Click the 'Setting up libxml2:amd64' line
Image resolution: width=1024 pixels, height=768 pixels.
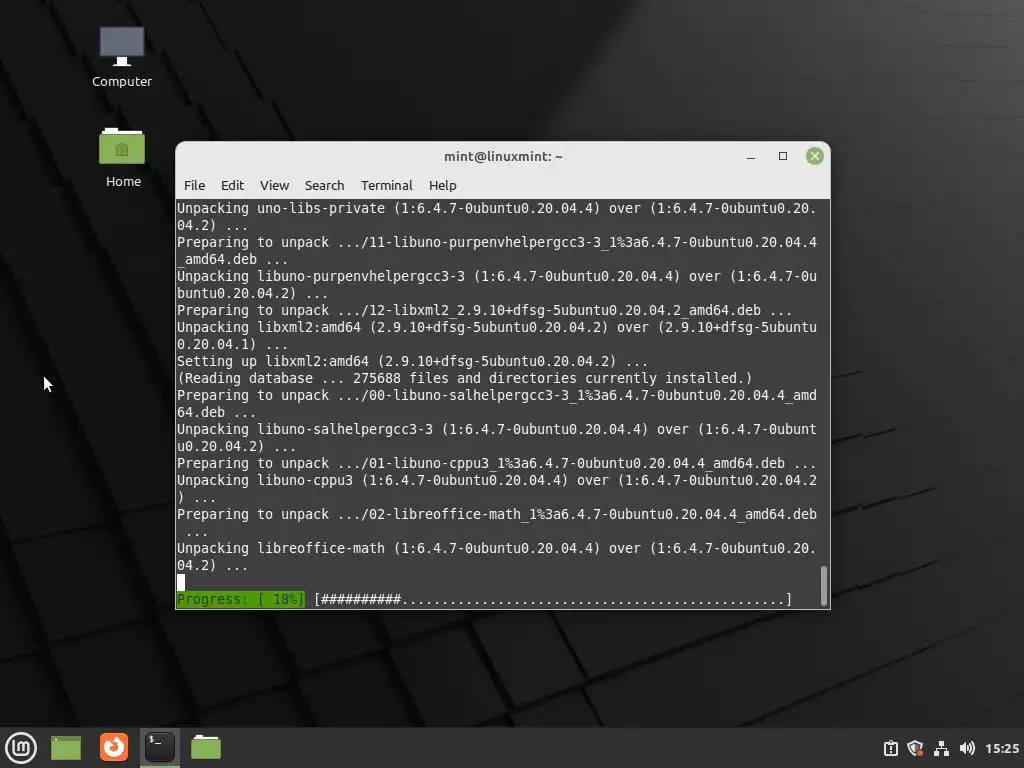pos(412,361)
